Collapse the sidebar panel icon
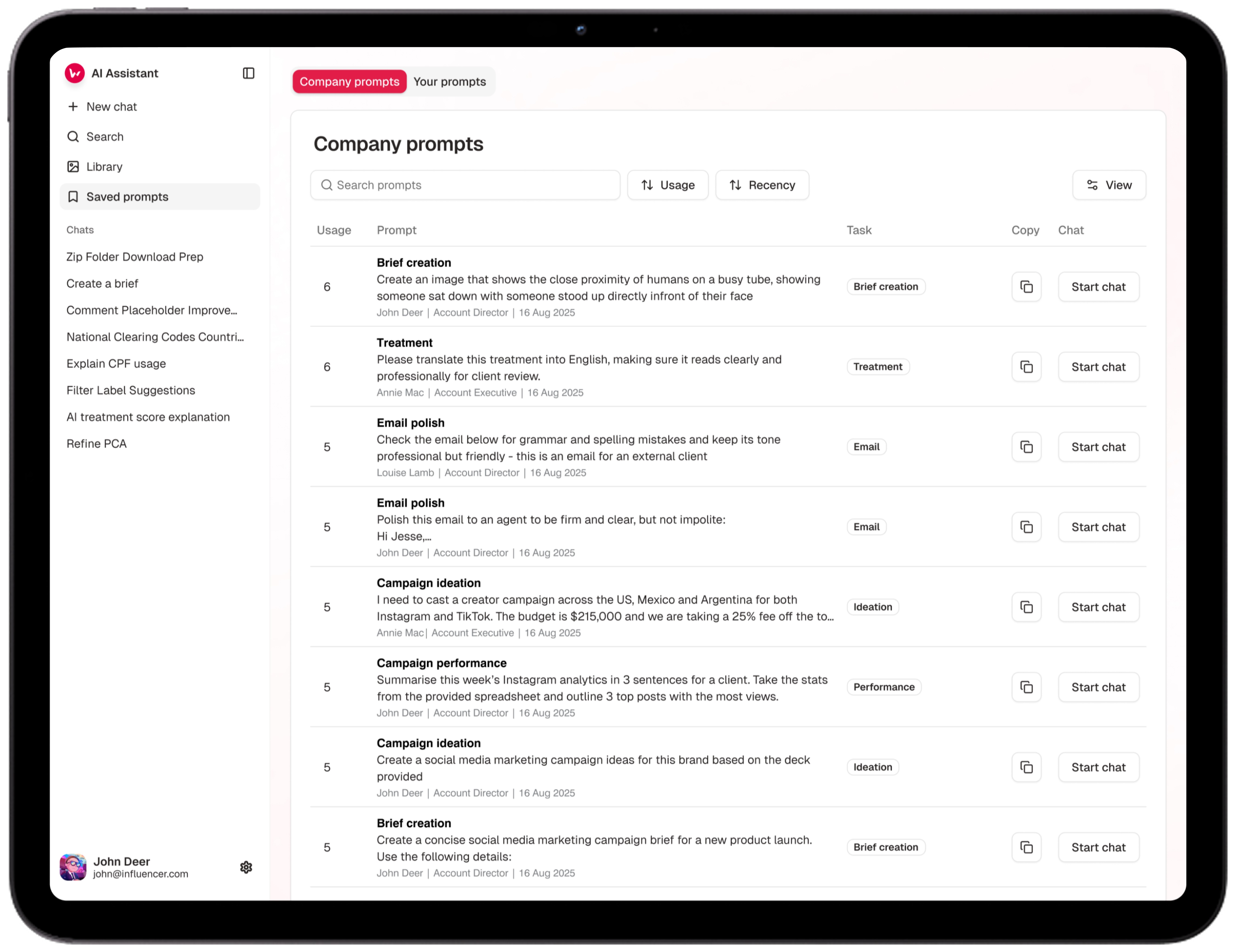The image size is (1235, 952). point(248,73)
